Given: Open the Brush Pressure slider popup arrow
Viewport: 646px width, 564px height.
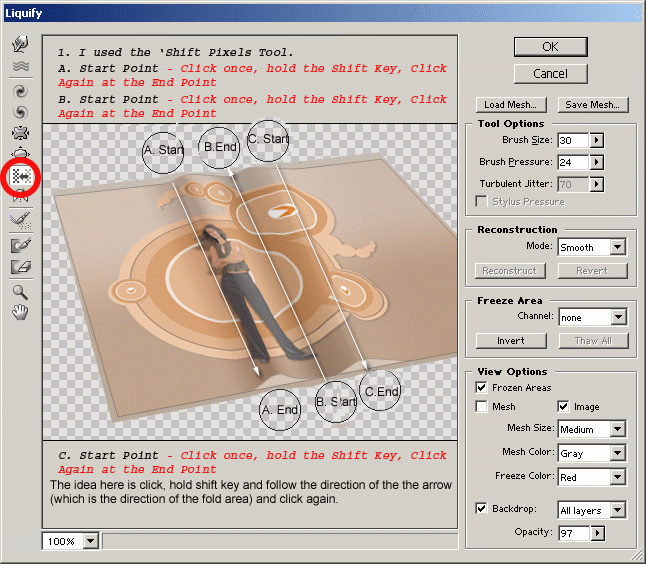Looking at the screenshot, I should 597,162.
